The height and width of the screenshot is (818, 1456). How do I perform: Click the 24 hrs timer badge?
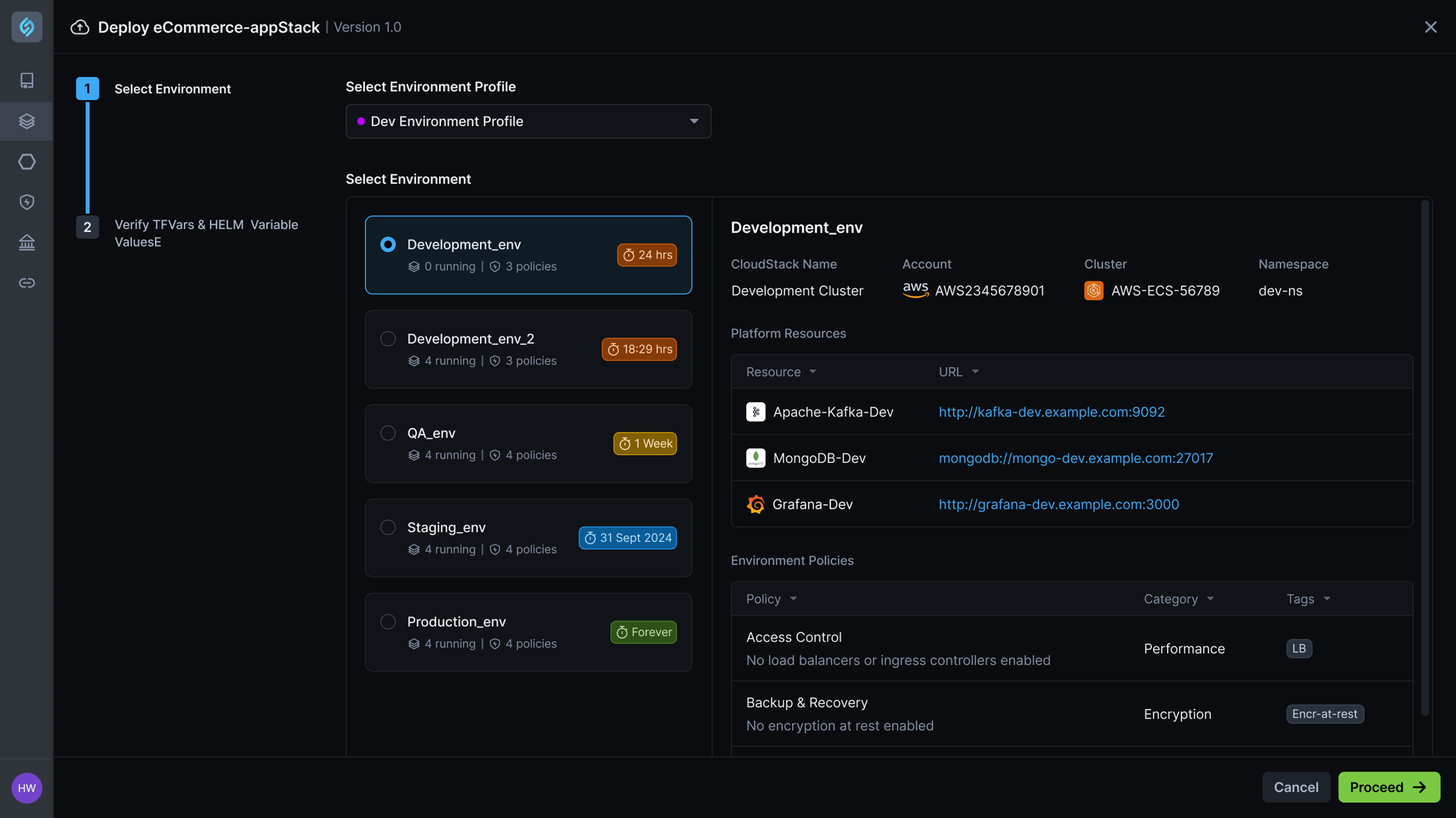click(x=647, y=255)
